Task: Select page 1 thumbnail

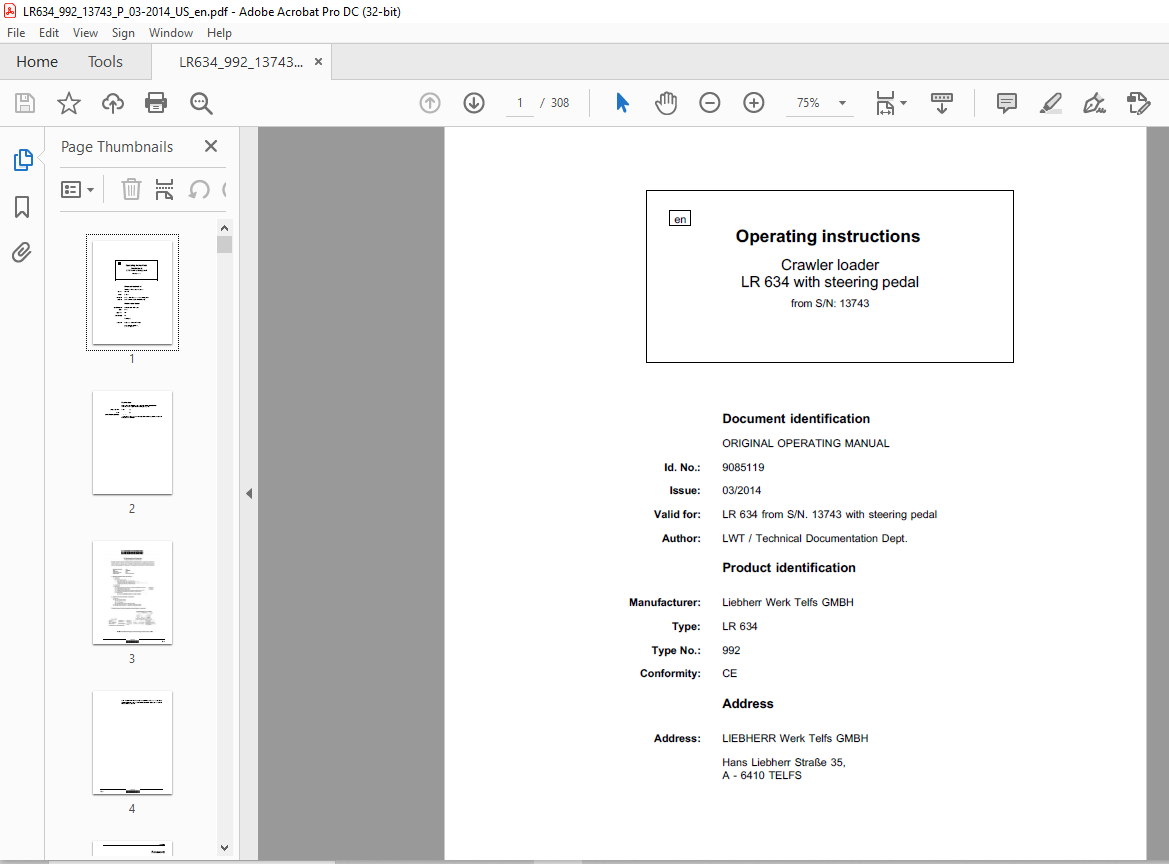Action: (133, 292)
